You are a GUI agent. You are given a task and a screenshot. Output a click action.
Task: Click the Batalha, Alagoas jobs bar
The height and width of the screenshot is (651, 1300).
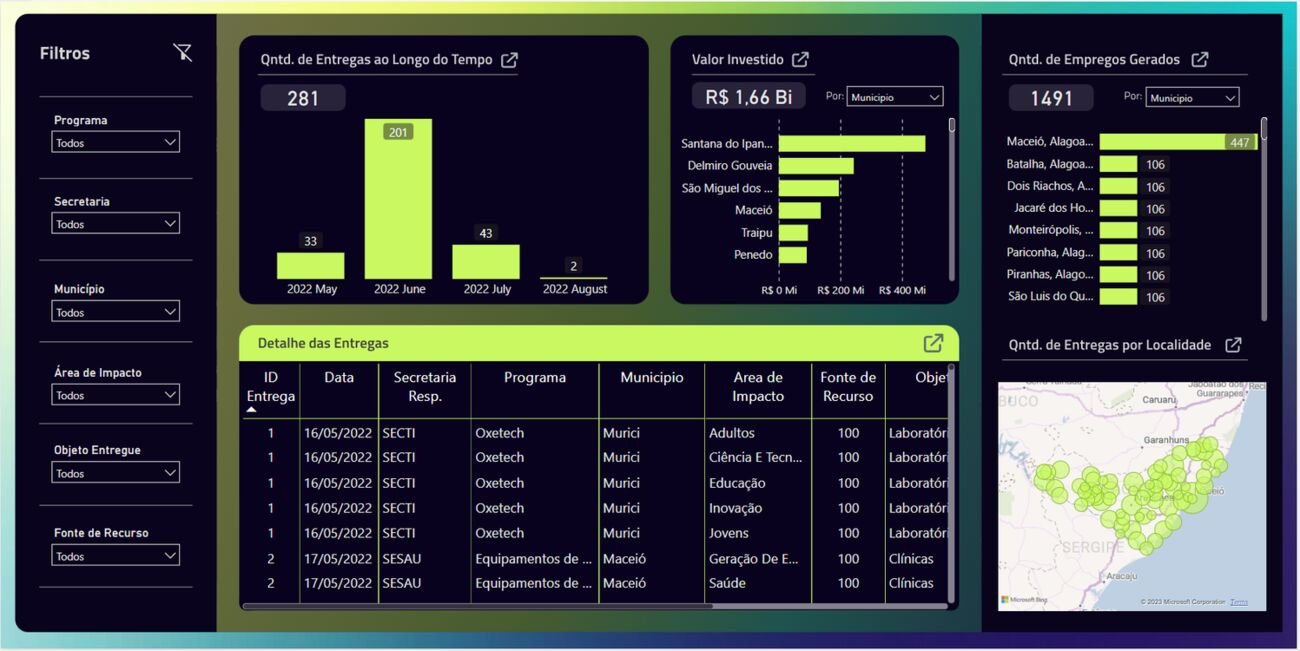pos(1119,164)
